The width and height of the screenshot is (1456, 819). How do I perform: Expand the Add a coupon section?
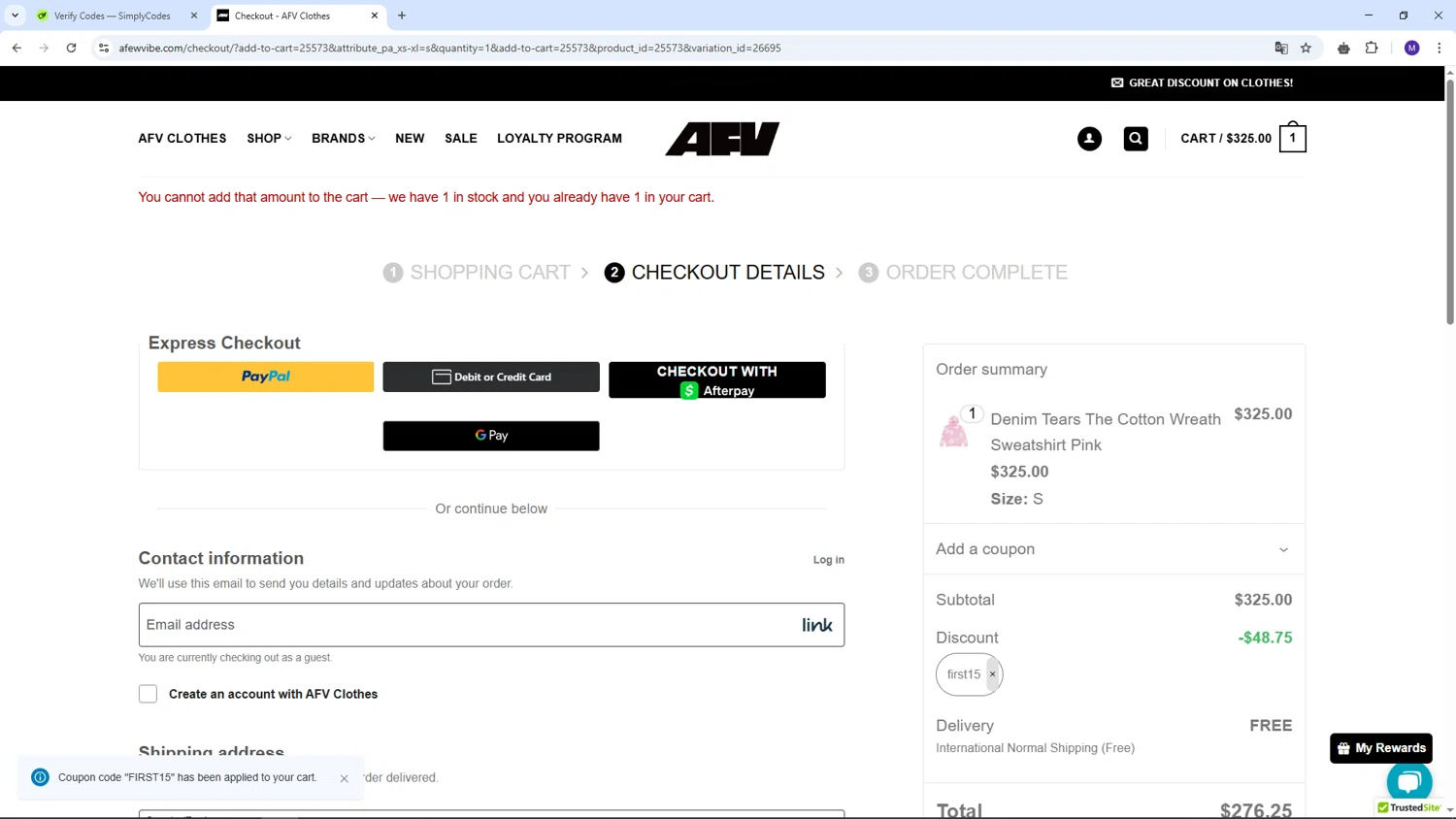pyautogui.click(x=1113, y=549)
